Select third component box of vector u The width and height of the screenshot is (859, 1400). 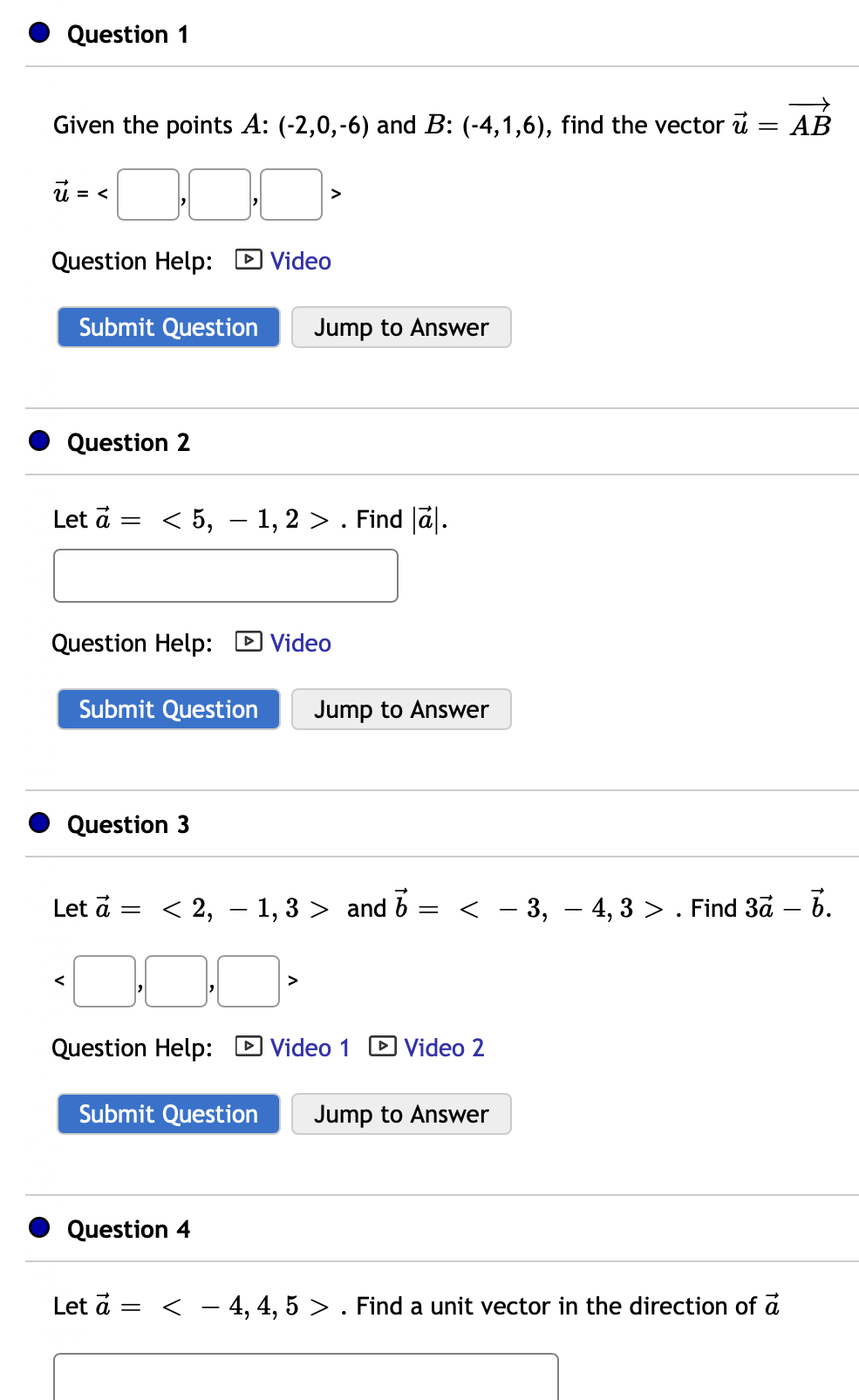tap(291, 195)
